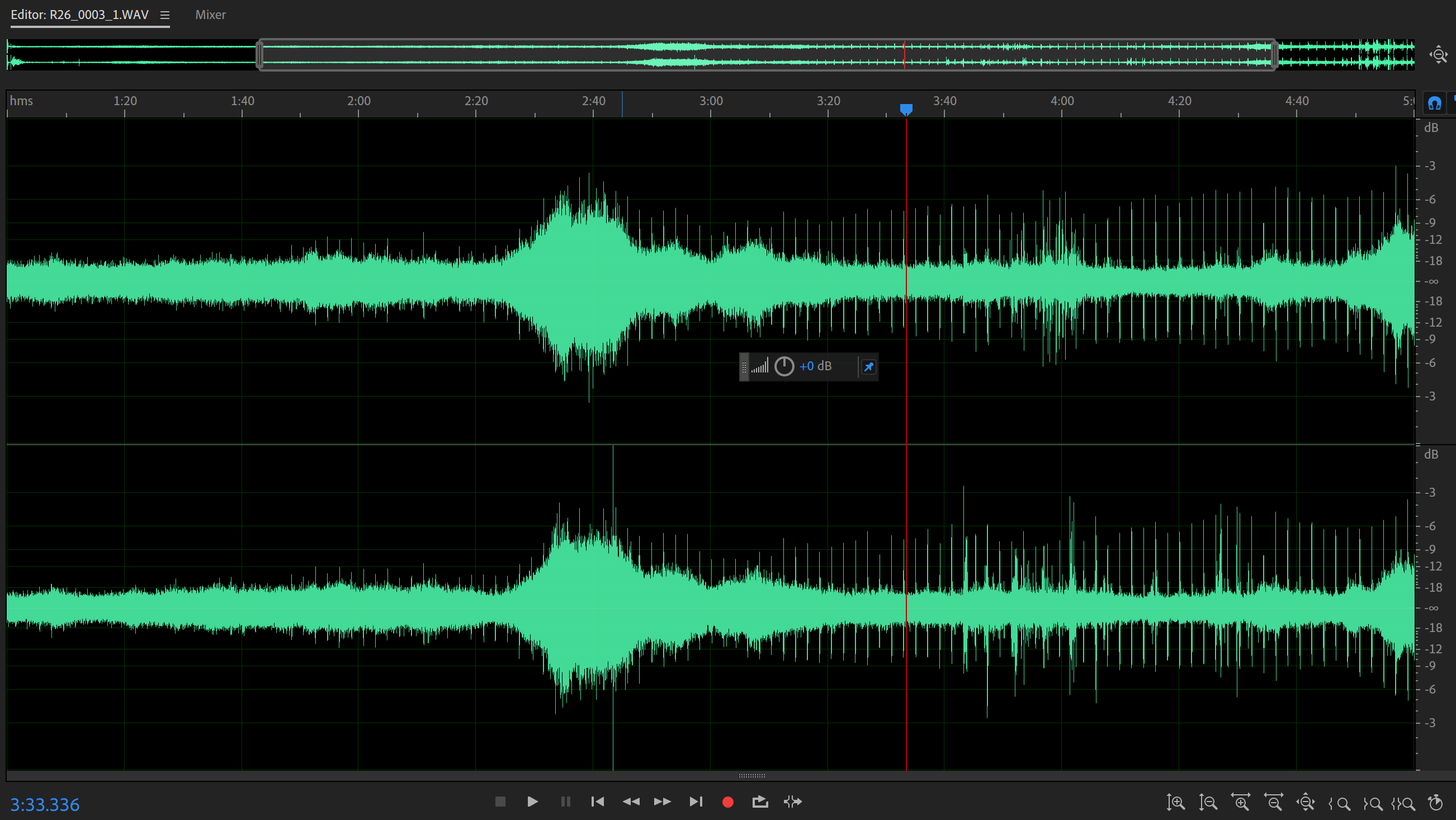1456x820 pixels.
Task: Click the HUD volume knob
Action: [x=784, y=366]
